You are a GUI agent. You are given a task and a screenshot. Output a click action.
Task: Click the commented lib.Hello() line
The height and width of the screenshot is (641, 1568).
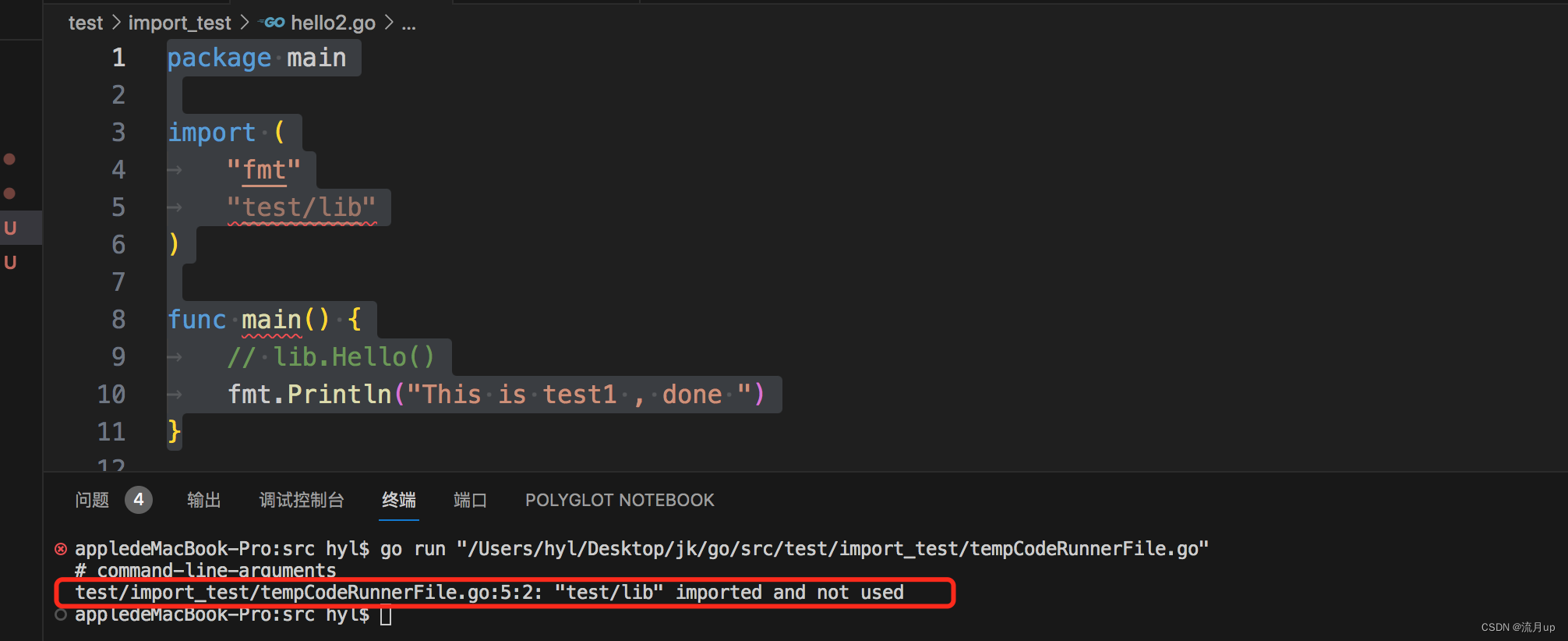pos(330,357)
